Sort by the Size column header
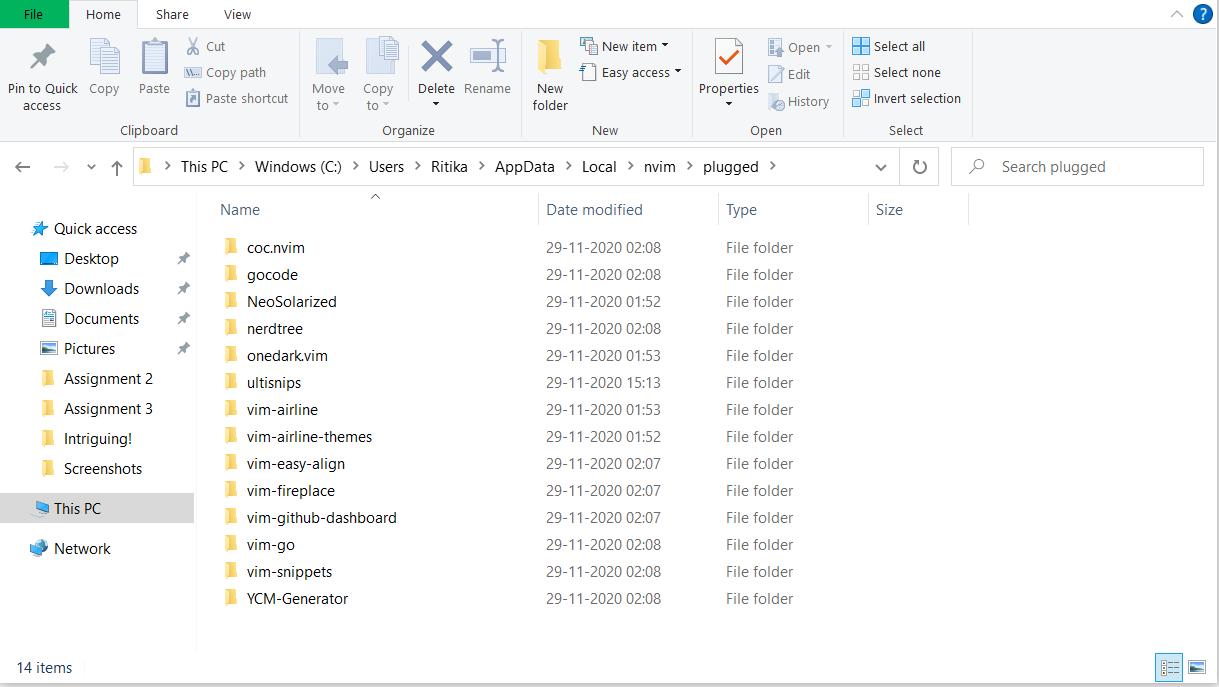The width and height of the screenshot is (1219, 687). point(889,209)
